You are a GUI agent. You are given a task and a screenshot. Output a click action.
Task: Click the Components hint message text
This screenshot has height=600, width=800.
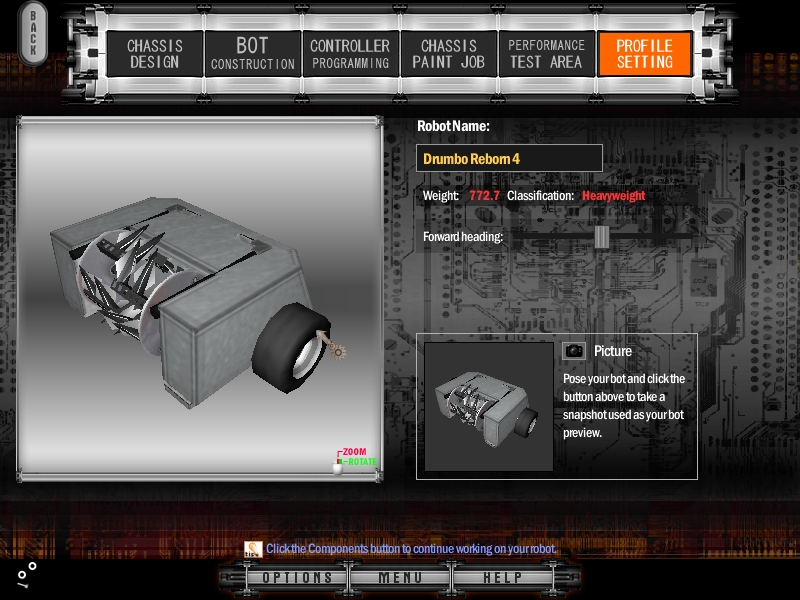pyautogui.click(x=411, y=549)
